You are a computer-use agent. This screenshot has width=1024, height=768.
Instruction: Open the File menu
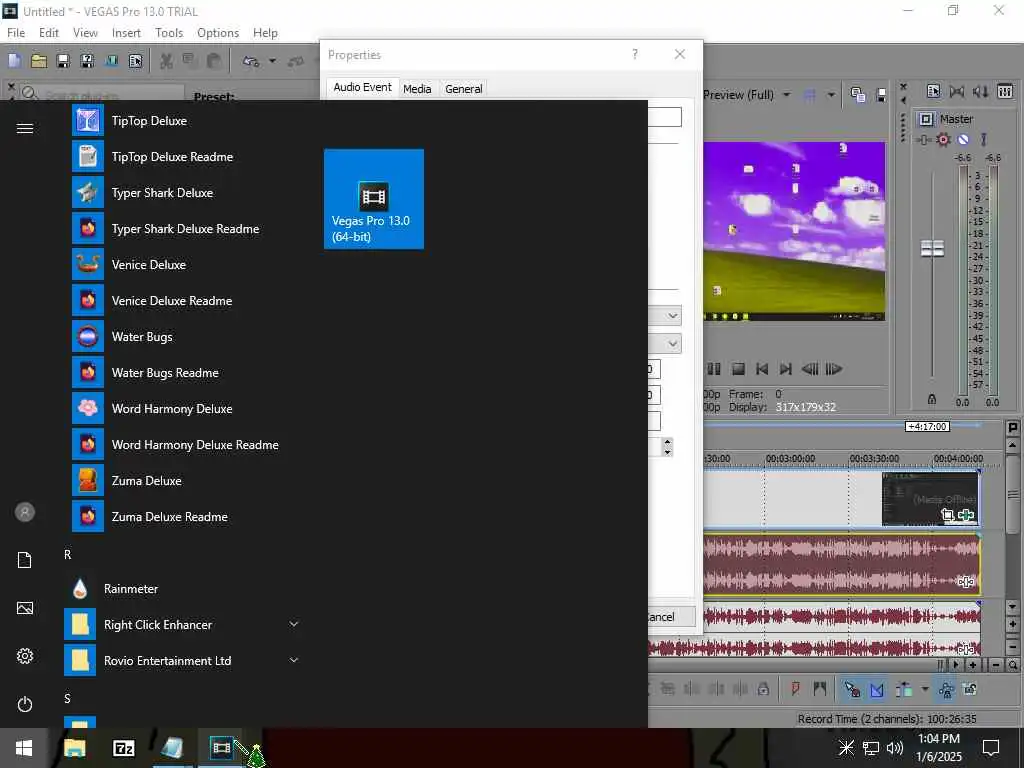(16, 33)
